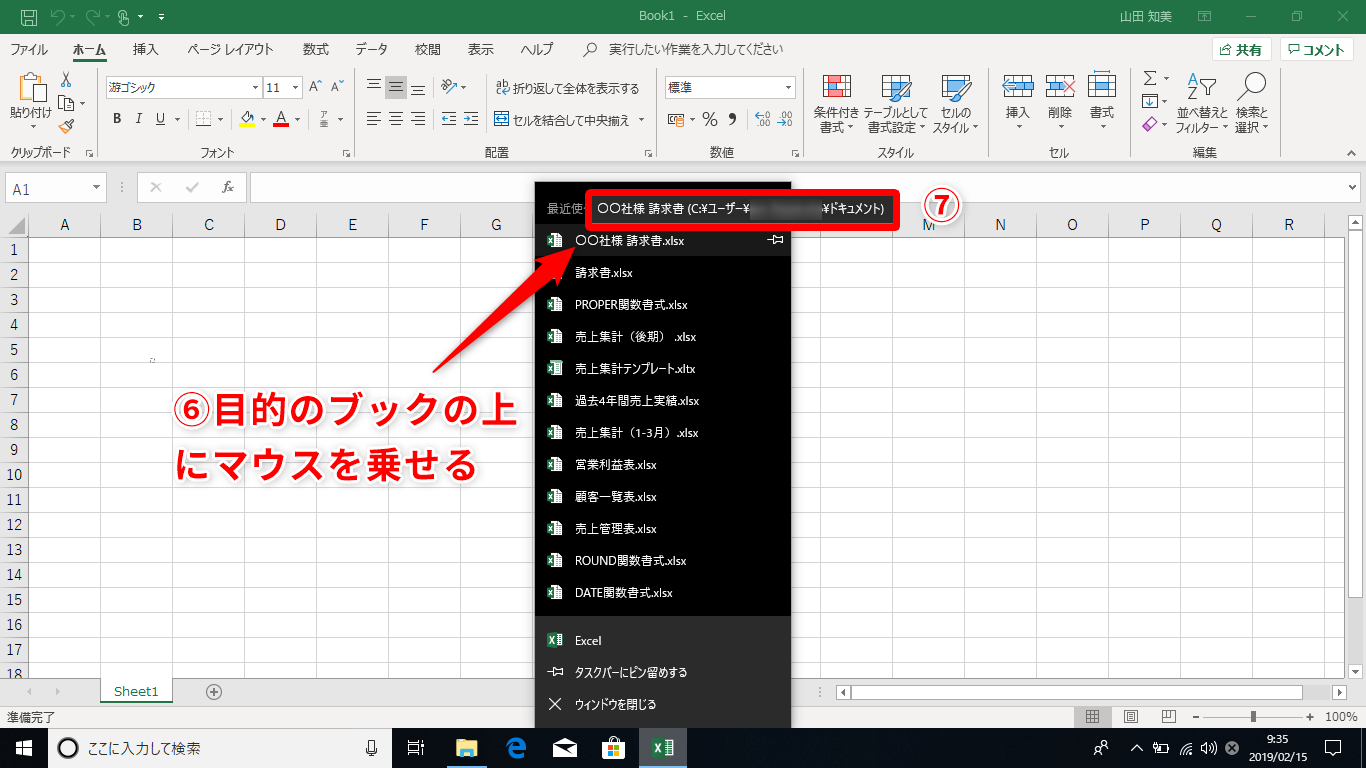The height and width of the screenshot is (768, 1366).
Task: Click the Delete cells (削除) icon
Action: (x=1060, y=87)
